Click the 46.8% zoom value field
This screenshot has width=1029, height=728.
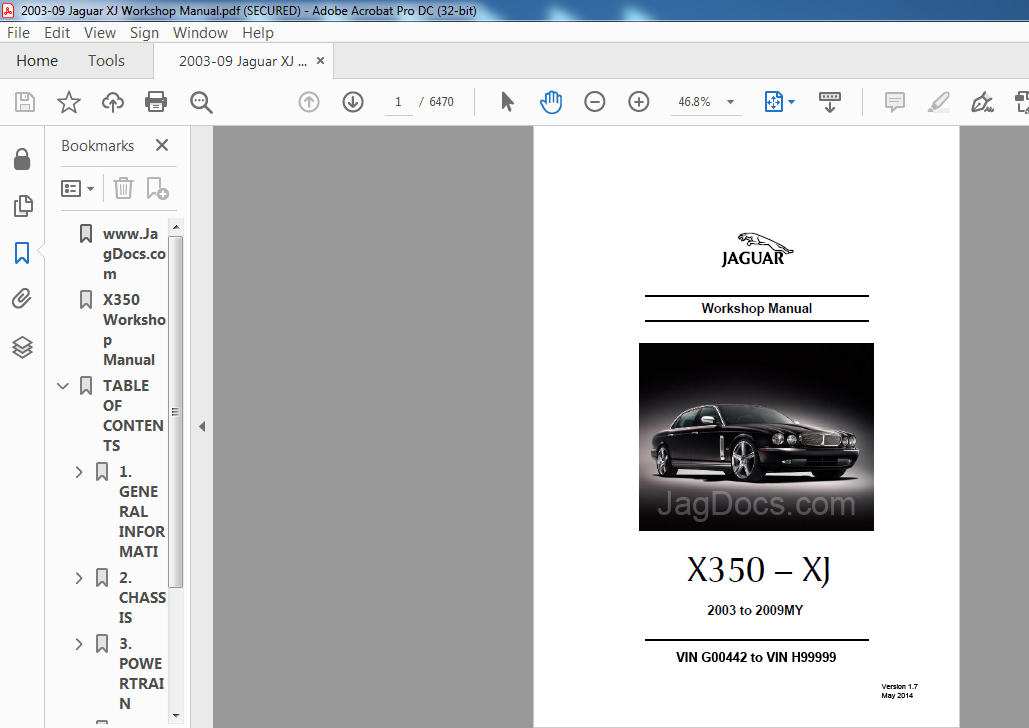(694, 102)
